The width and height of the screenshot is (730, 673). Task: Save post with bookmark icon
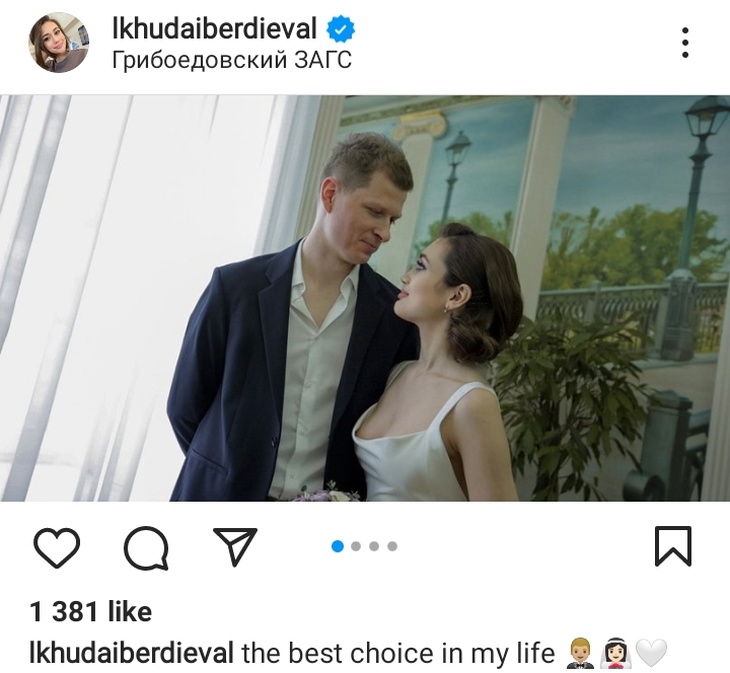coord(673,546)
